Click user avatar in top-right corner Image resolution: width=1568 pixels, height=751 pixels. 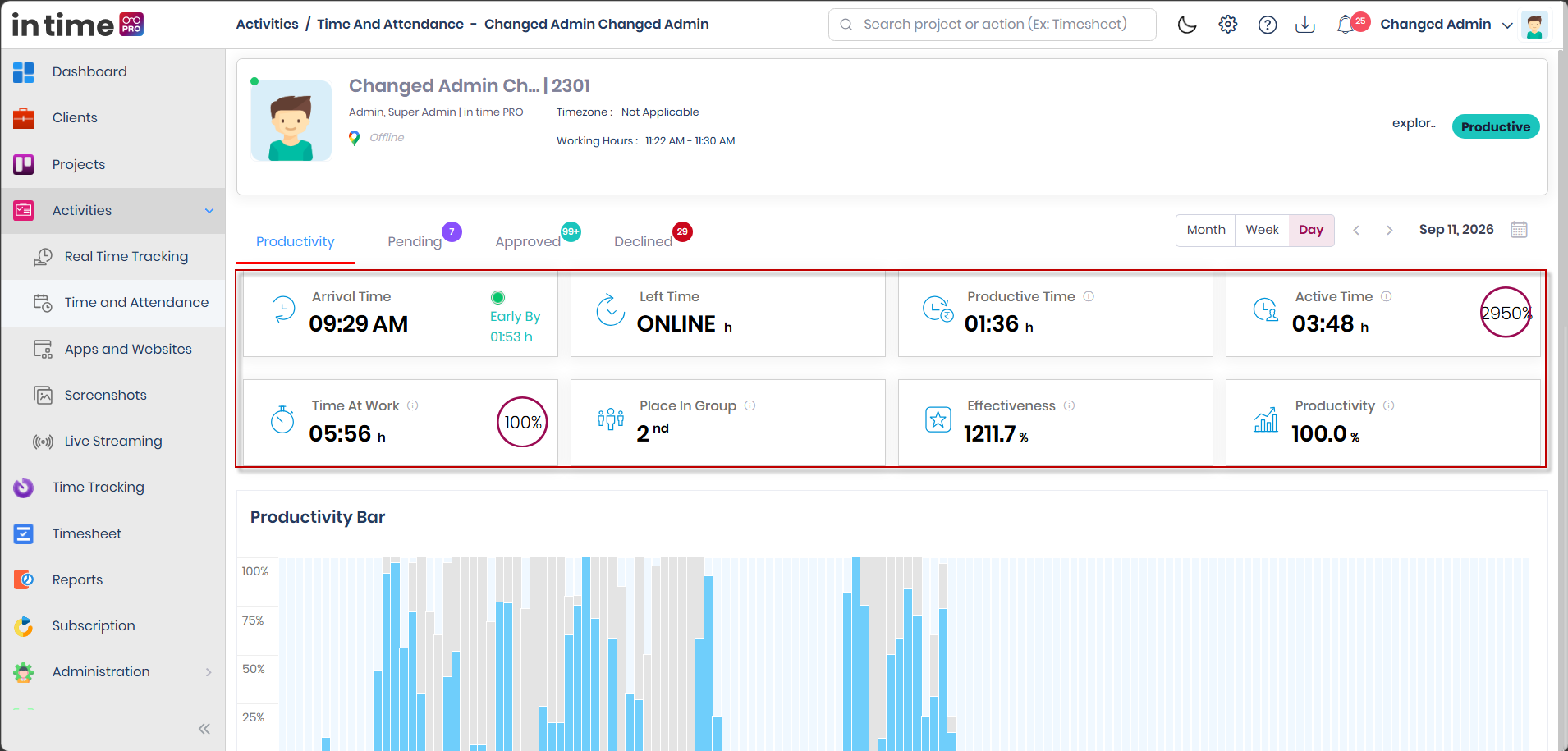(1534, 25)
